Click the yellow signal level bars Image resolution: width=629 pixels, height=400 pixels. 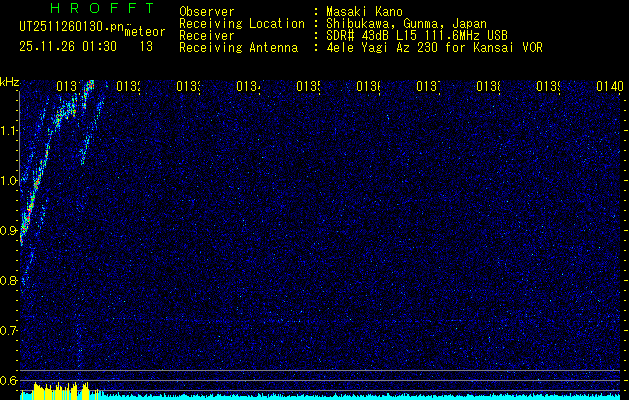point(52,392)
